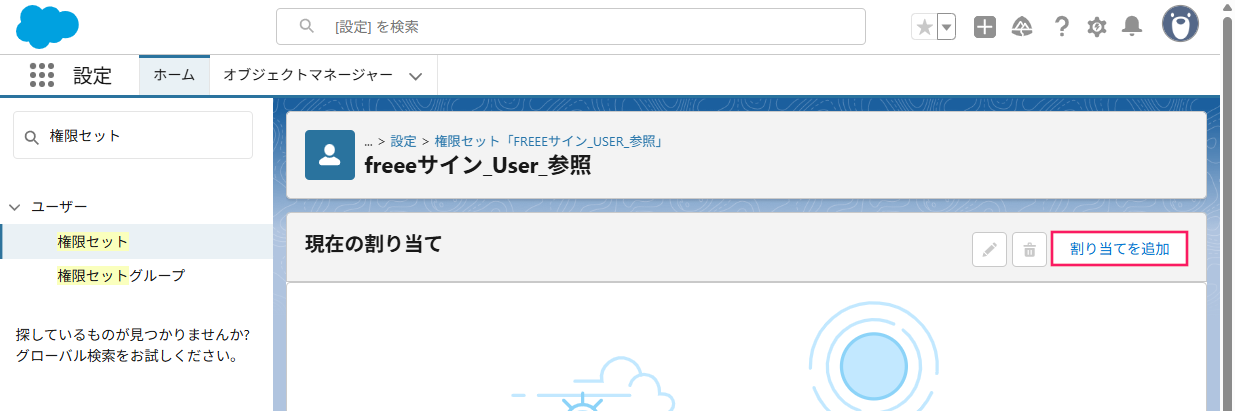Click the 設定 app name label
Image resolution: width=1235 pixels, height=411 pixels.
click(x=92, y=76)
